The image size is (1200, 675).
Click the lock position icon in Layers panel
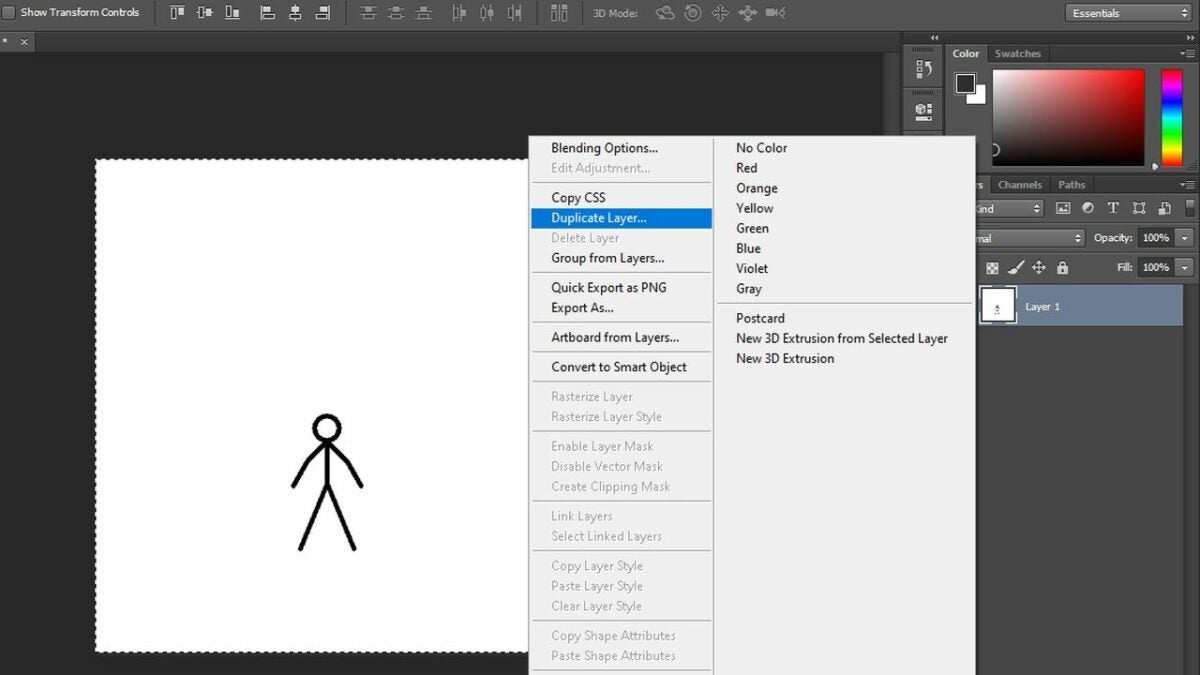[1039, 267]
